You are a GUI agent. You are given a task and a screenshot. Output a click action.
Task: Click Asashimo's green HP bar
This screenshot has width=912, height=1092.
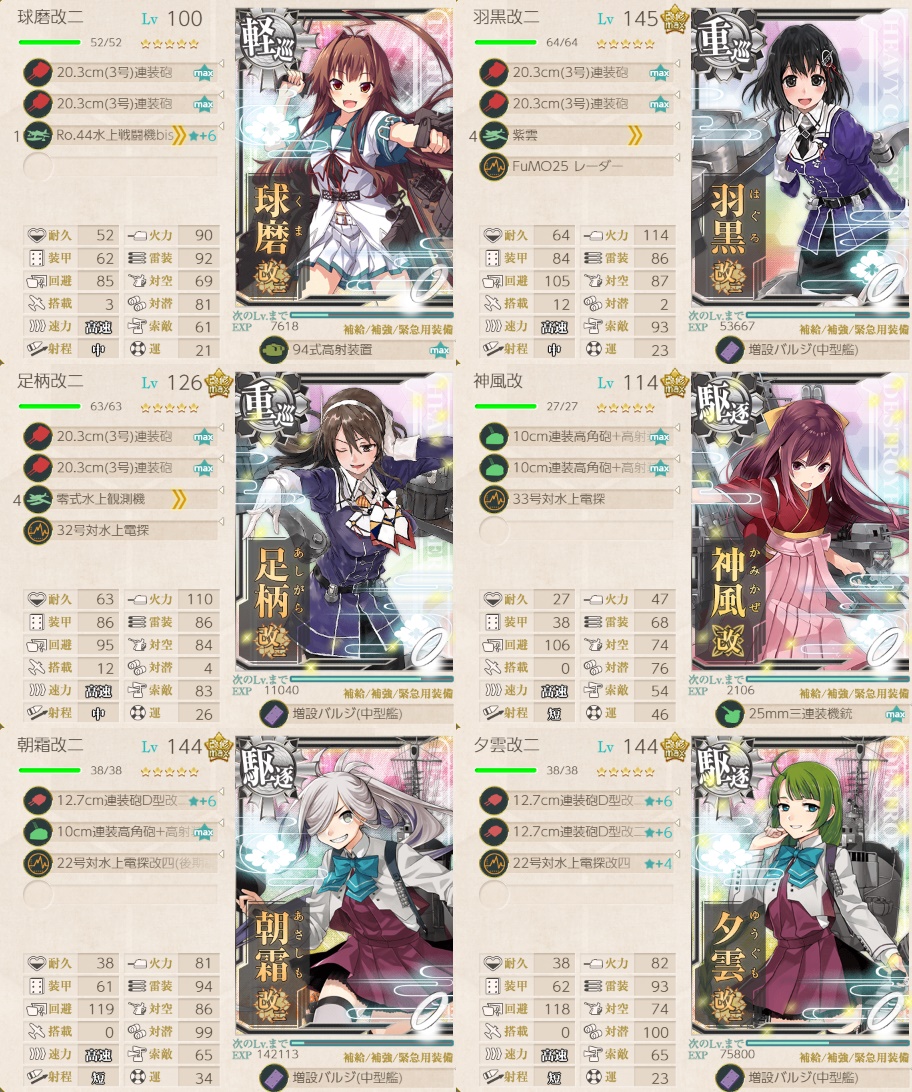pyautogui.click(x=49, y=770)
